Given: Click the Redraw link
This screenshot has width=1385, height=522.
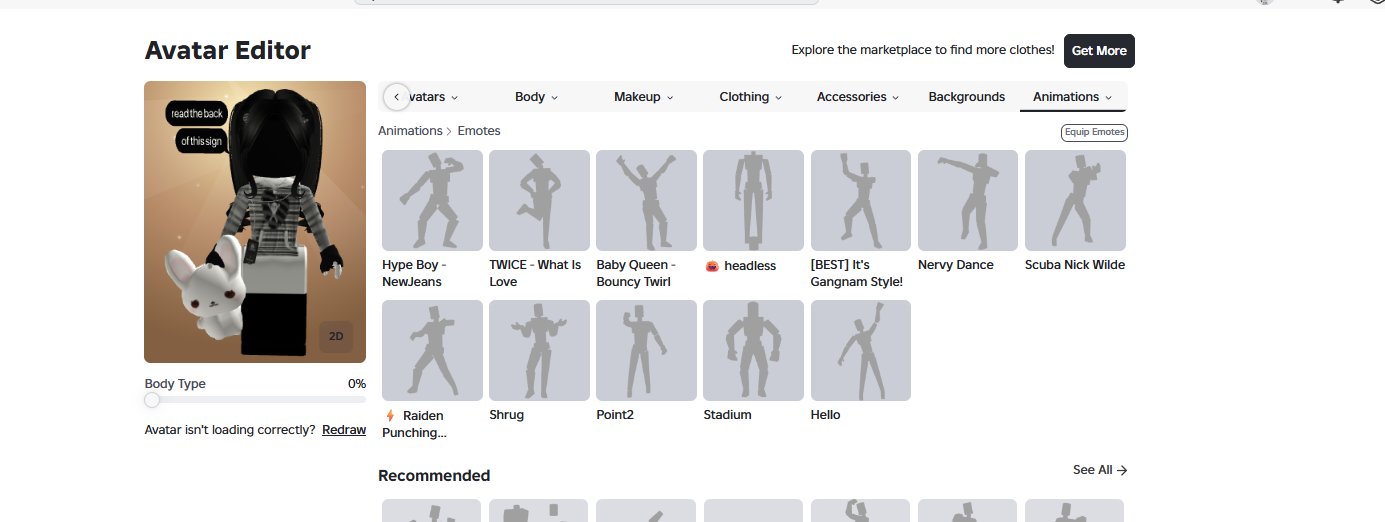Looking at the screenshot, I should point(344,430).
